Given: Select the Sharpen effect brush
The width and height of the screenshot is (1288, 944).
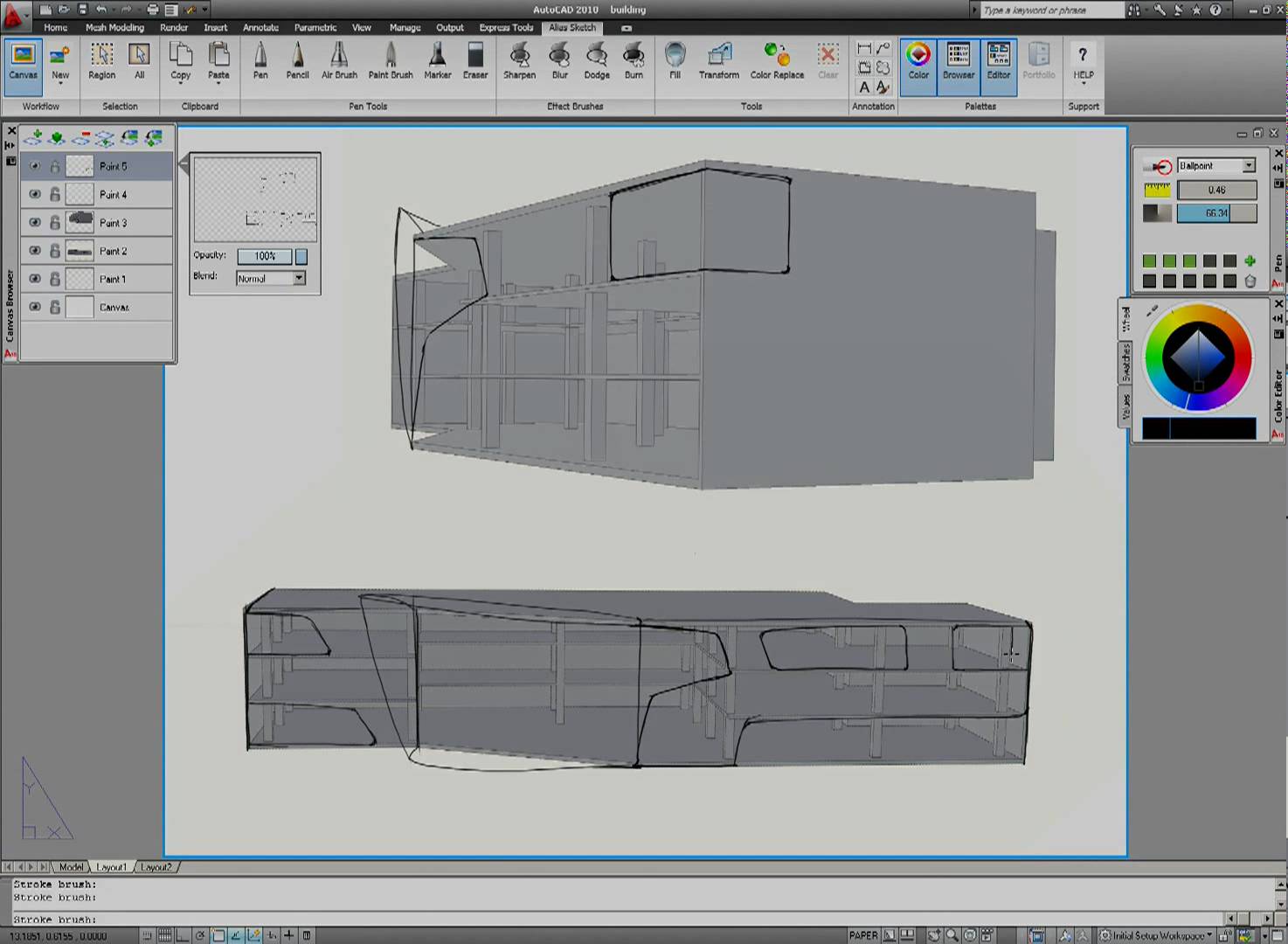Looking at the screenshot, I should pos(519,62).
